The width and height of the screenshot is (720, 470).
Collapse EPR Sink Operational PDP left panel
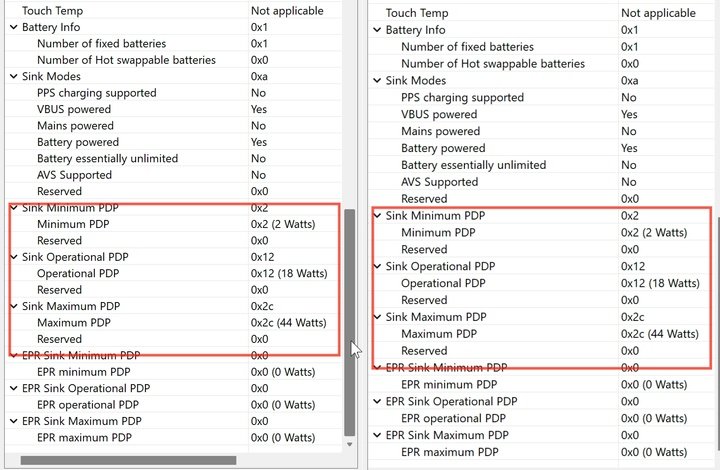13,388
